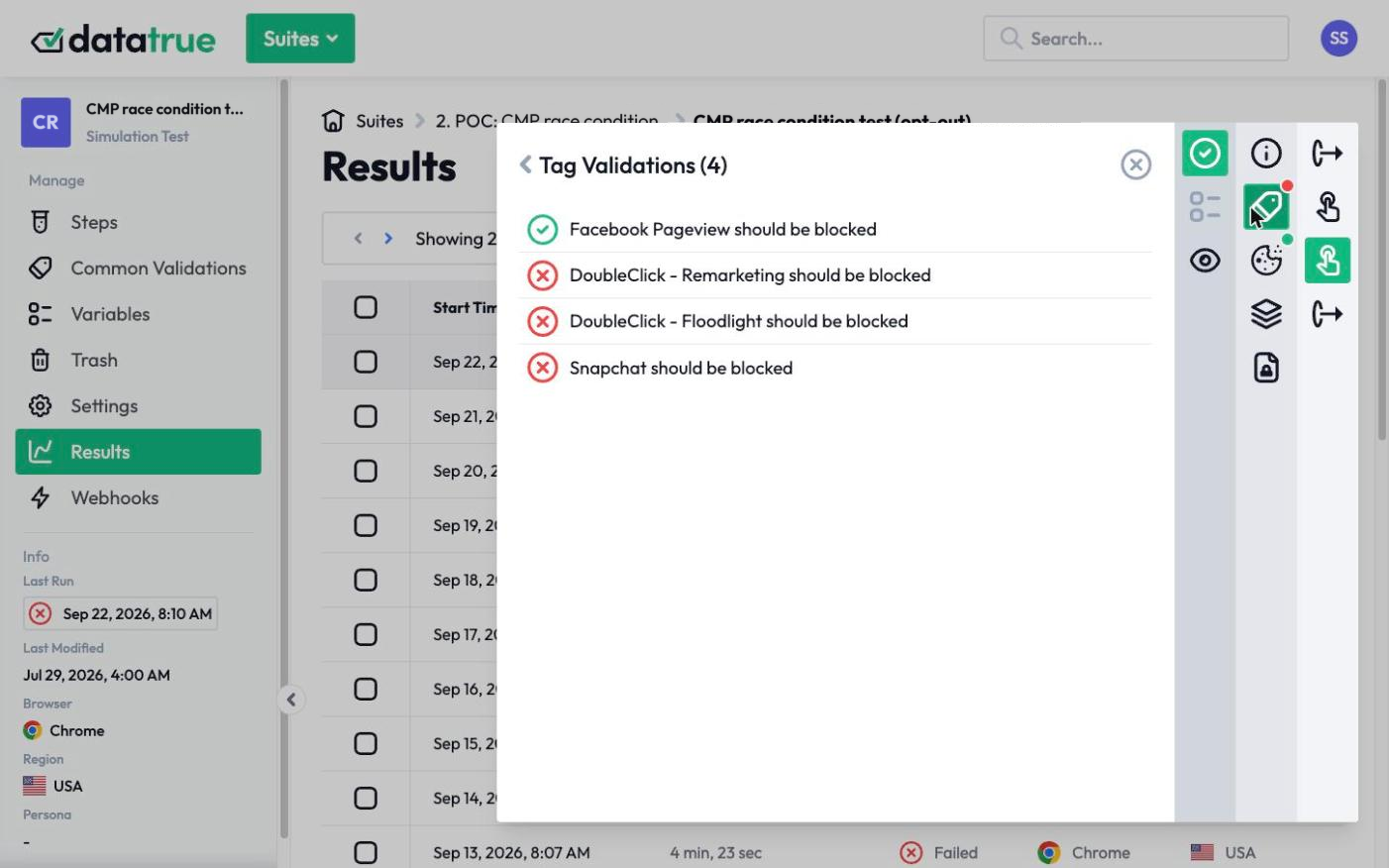Select DoubleClick - Floodlight should be blocked row
The height and width of the screenshot is (868, 1389).
coord(835,321)
